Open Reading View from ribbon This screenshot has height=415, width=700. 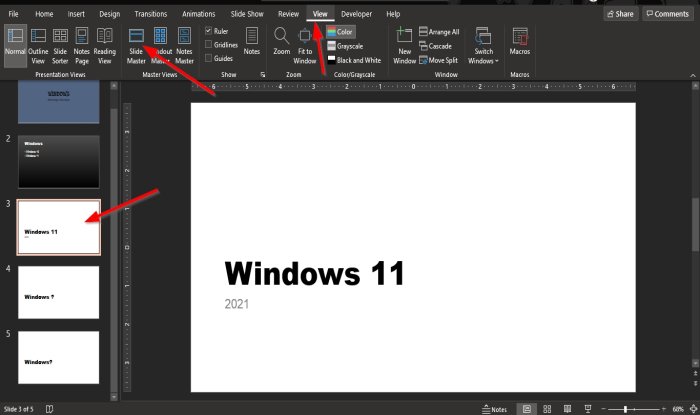pyautogui.click(x=104, y=46)
